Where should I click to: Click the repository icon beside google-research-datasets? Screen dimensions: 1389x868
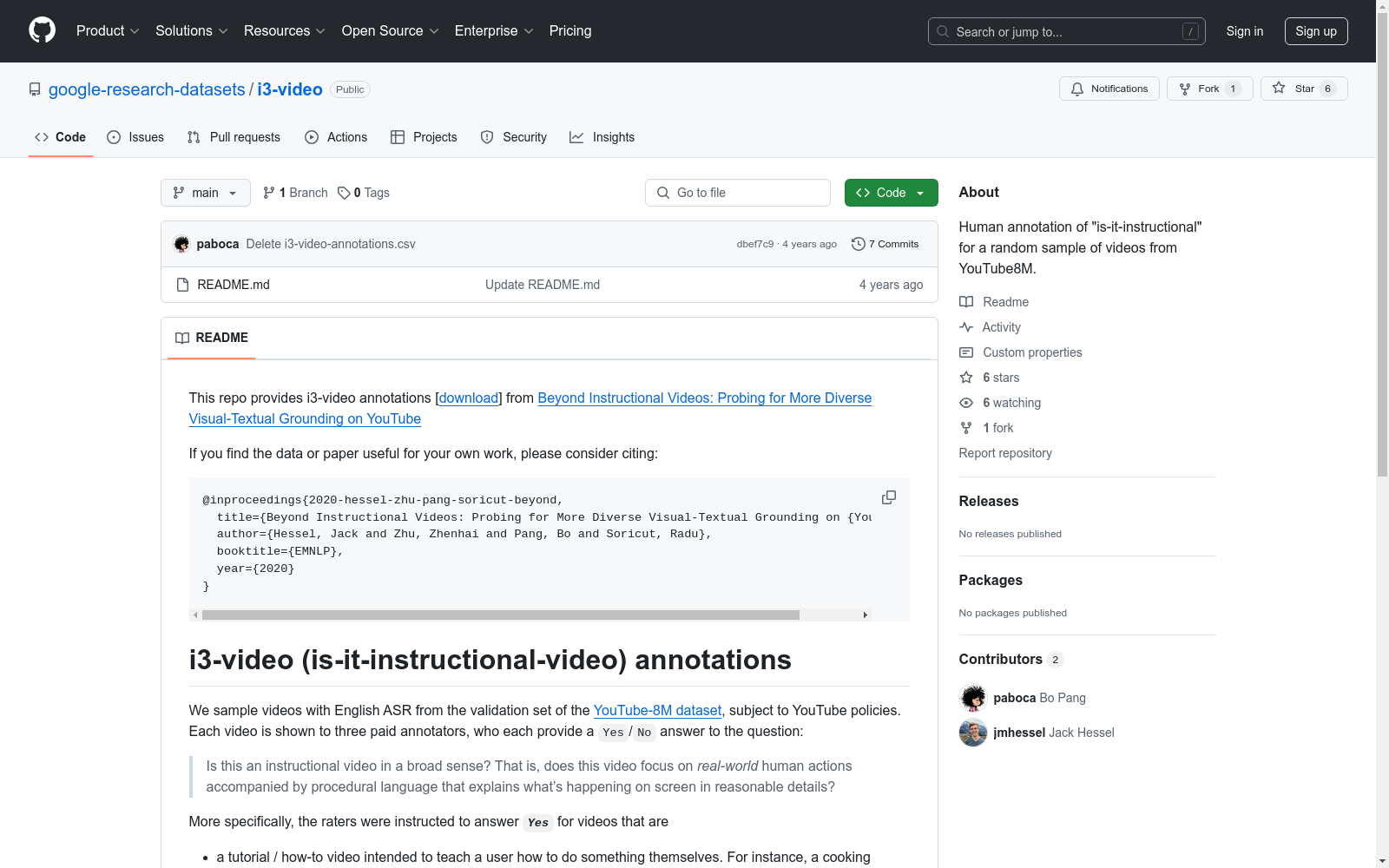pyautogui.click(x=35, y=89)
